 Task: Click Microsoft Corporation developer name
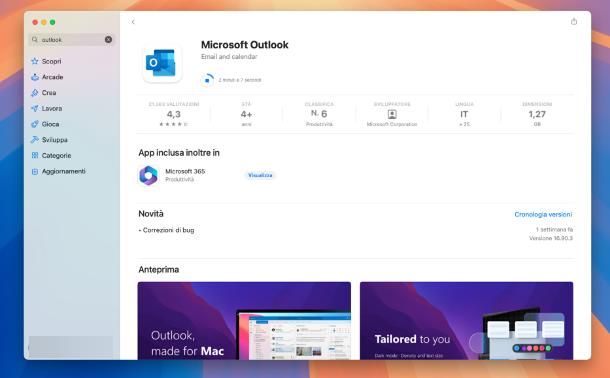(392, 124)
